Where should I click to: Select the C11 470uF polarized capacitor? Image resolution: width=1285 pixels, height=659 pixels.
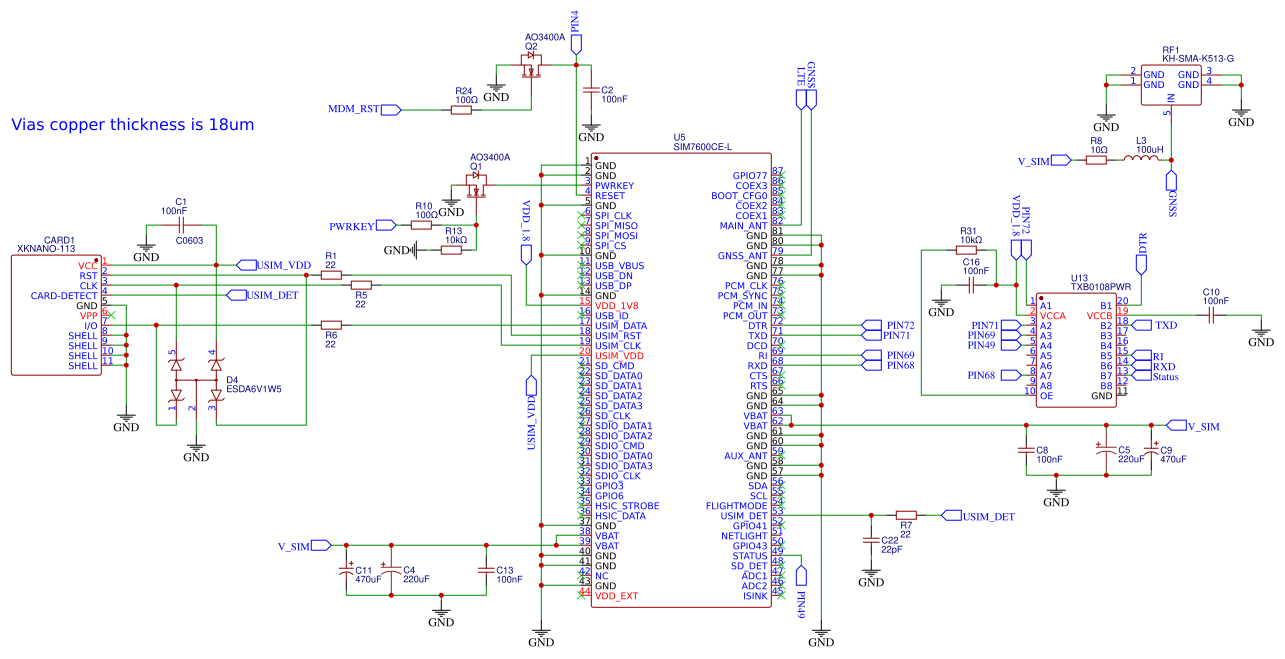tap(347, 570)
